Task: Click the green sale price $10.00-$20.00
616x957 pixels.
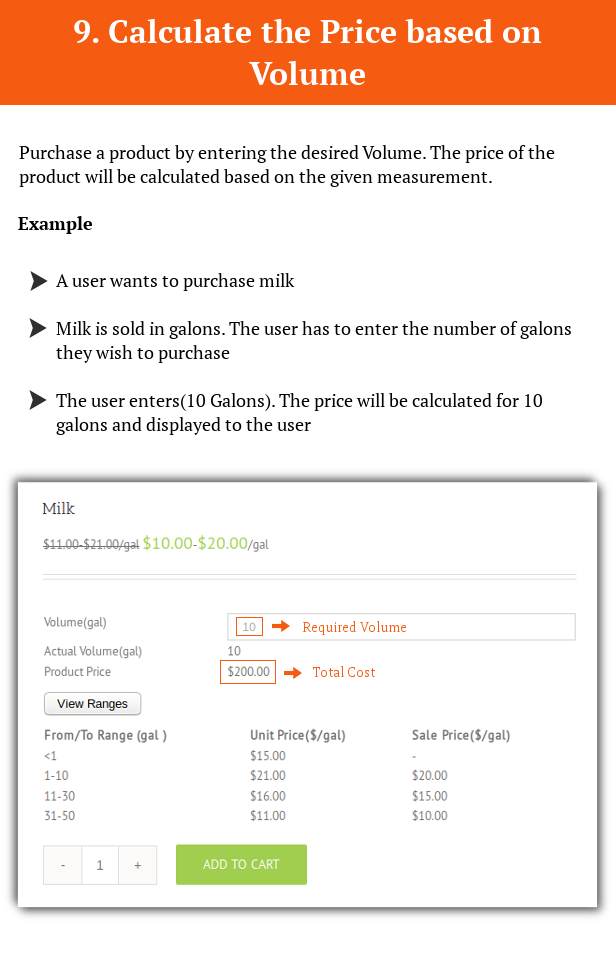Action: point(195,543)
